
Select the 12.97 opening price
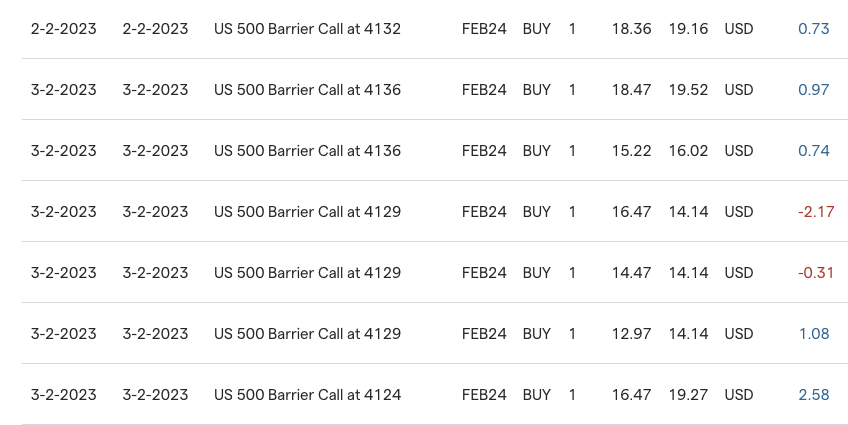(x=631, y=334)
